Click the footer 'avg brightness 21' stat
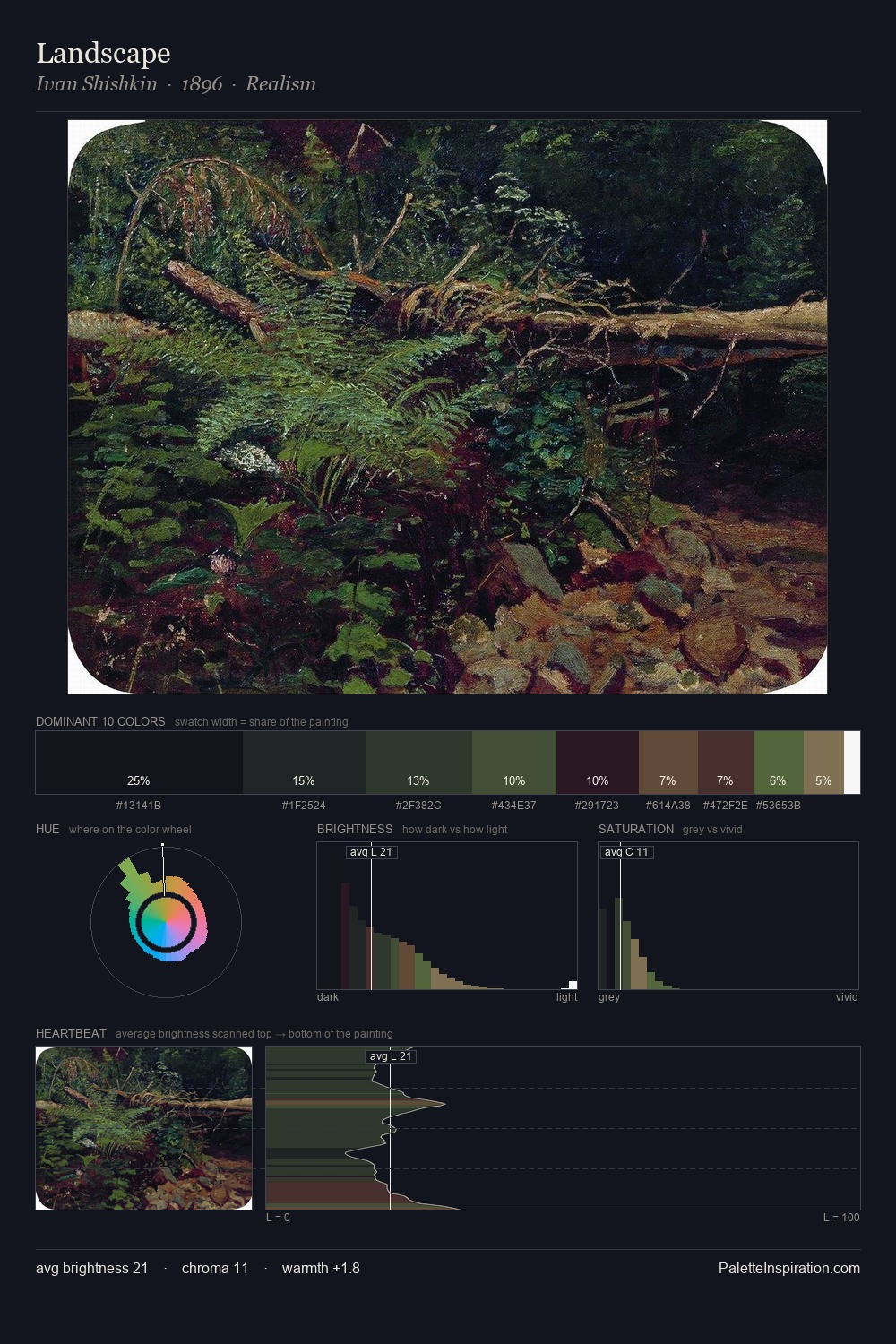 pos(91,1268)
